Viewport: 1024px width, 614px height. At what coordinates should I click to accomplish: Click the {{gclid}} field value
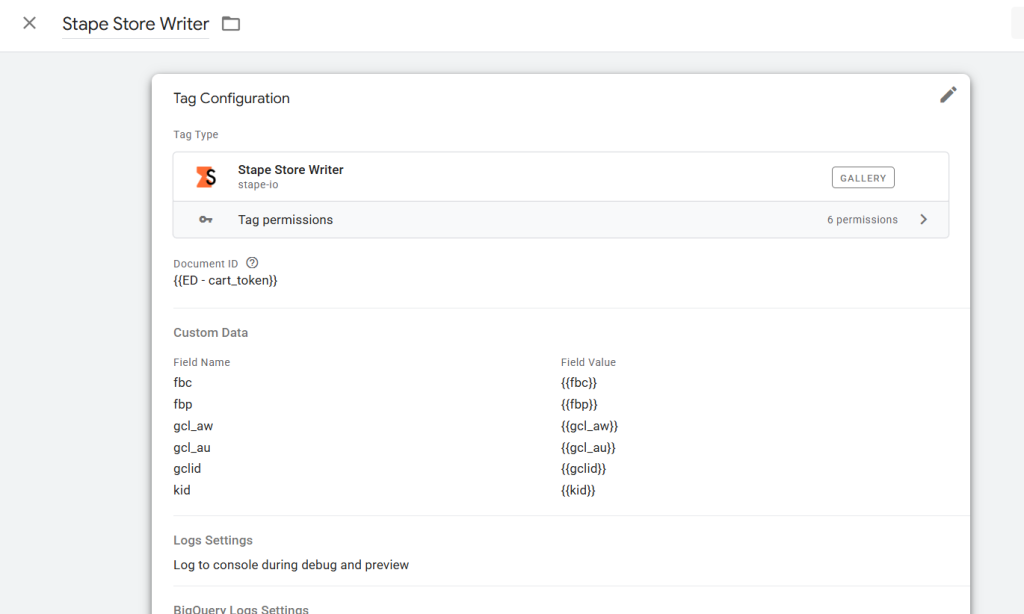[583, 469]
